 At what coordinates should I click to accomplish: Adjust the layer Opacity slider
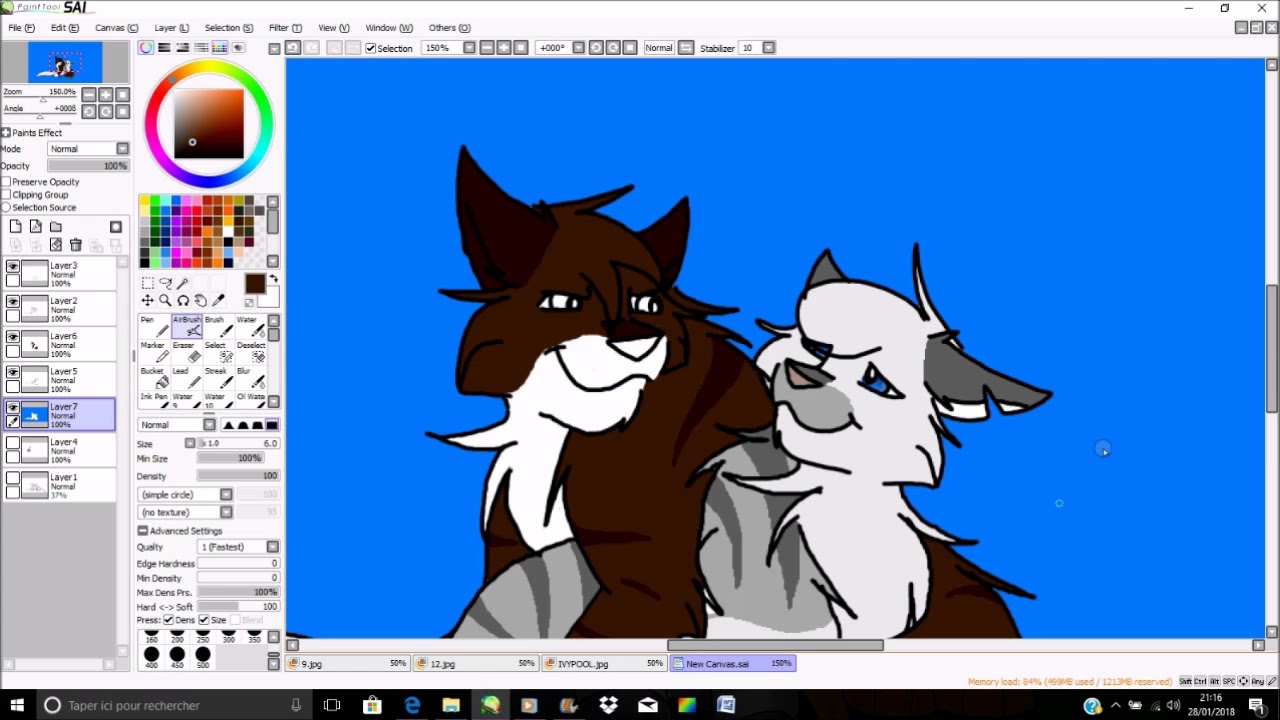(x=88, y=166)
